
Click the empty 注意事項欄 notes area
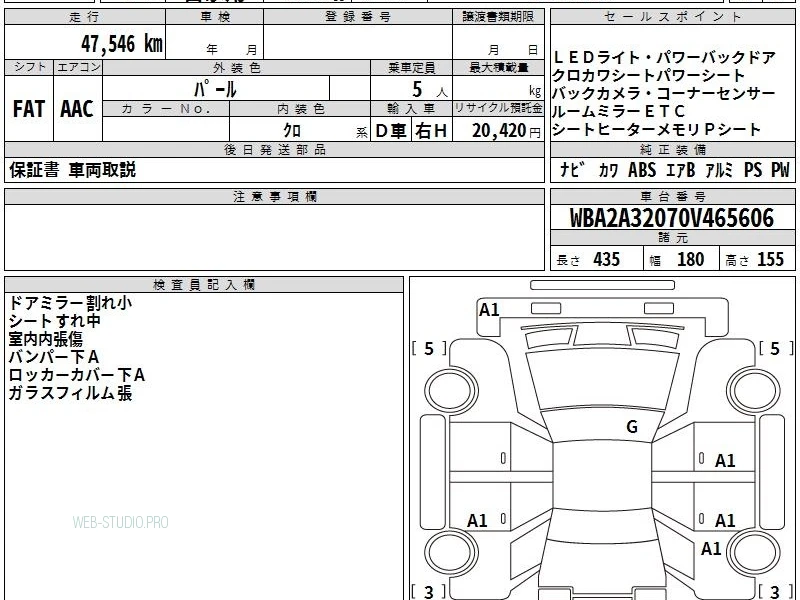point(274,237)
